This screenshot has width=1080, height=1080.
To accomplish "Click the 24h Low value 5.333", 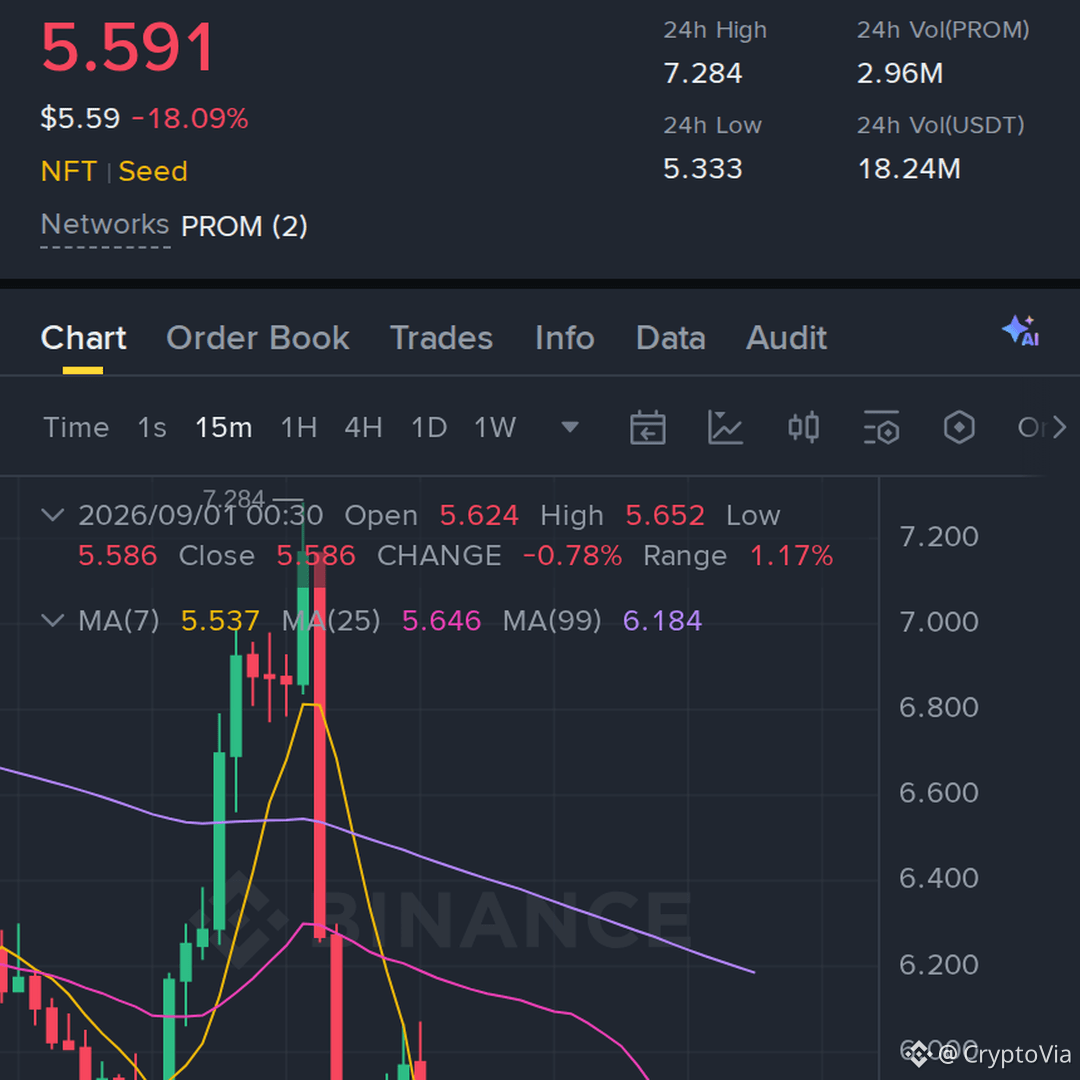I will (703, 169).
